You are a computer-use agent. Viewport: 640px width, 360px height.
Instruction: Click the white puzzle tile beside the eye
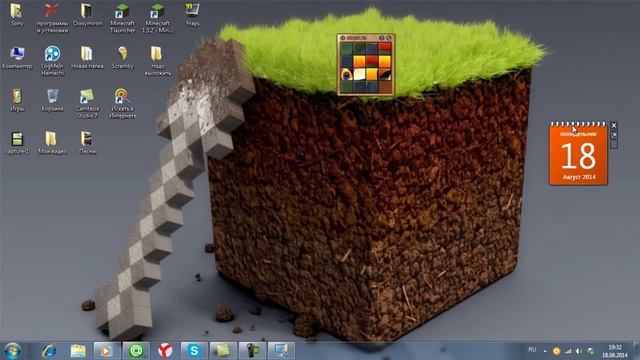(359, 74)
